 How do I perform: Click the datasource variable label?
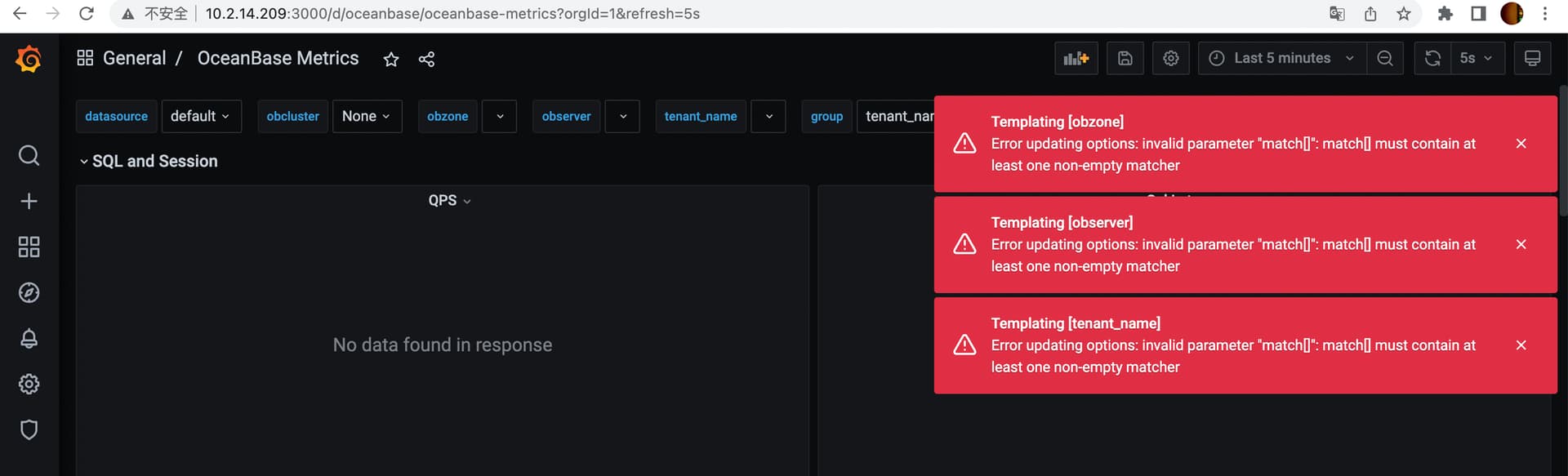click(x=117, y=116)
